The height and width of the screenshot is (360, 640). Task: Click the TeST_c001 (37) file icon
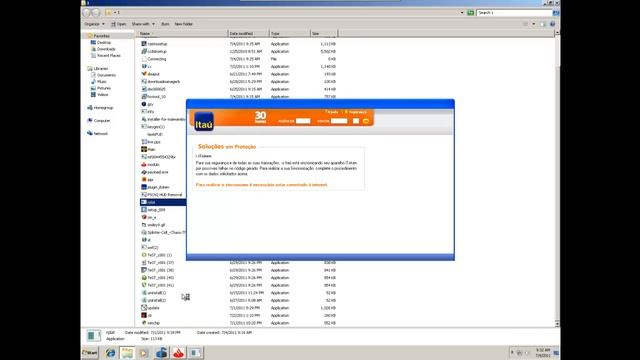[144, 262]
